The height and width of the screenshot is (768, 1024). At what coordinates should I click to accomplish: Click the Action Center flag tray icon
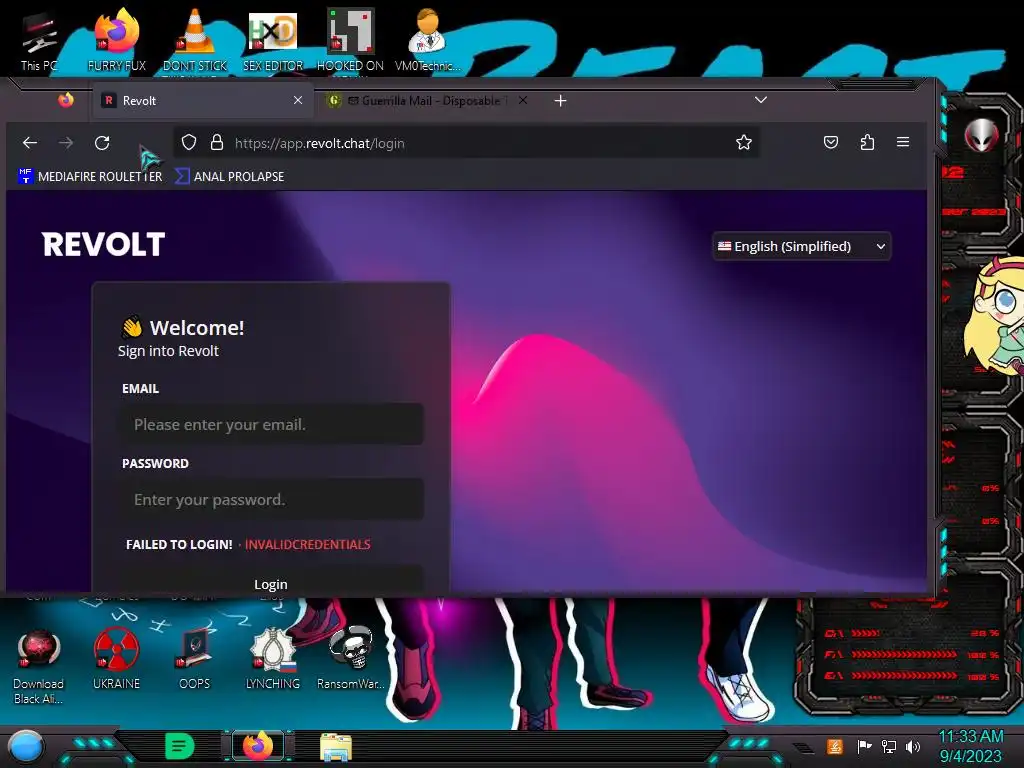[x=864, y=746]
